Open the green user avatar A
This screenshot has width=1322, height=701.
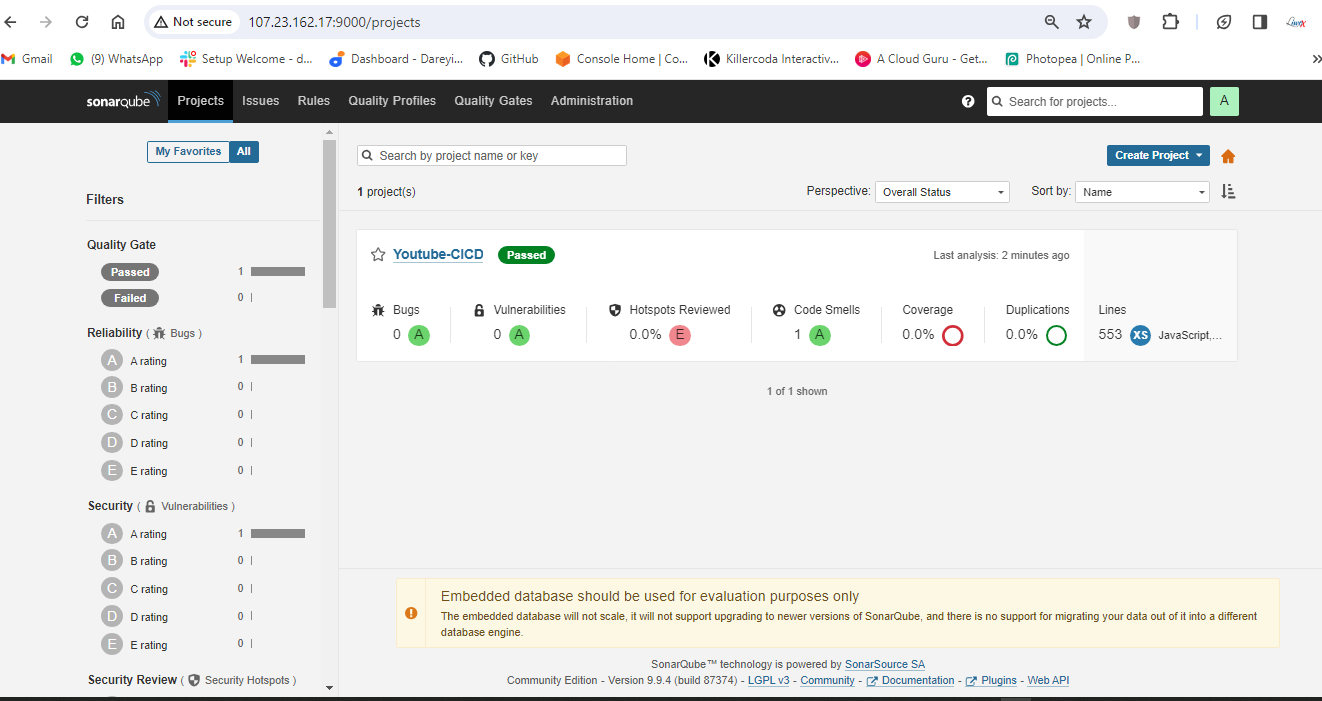pyautogui.click(x=1224, y=101)
